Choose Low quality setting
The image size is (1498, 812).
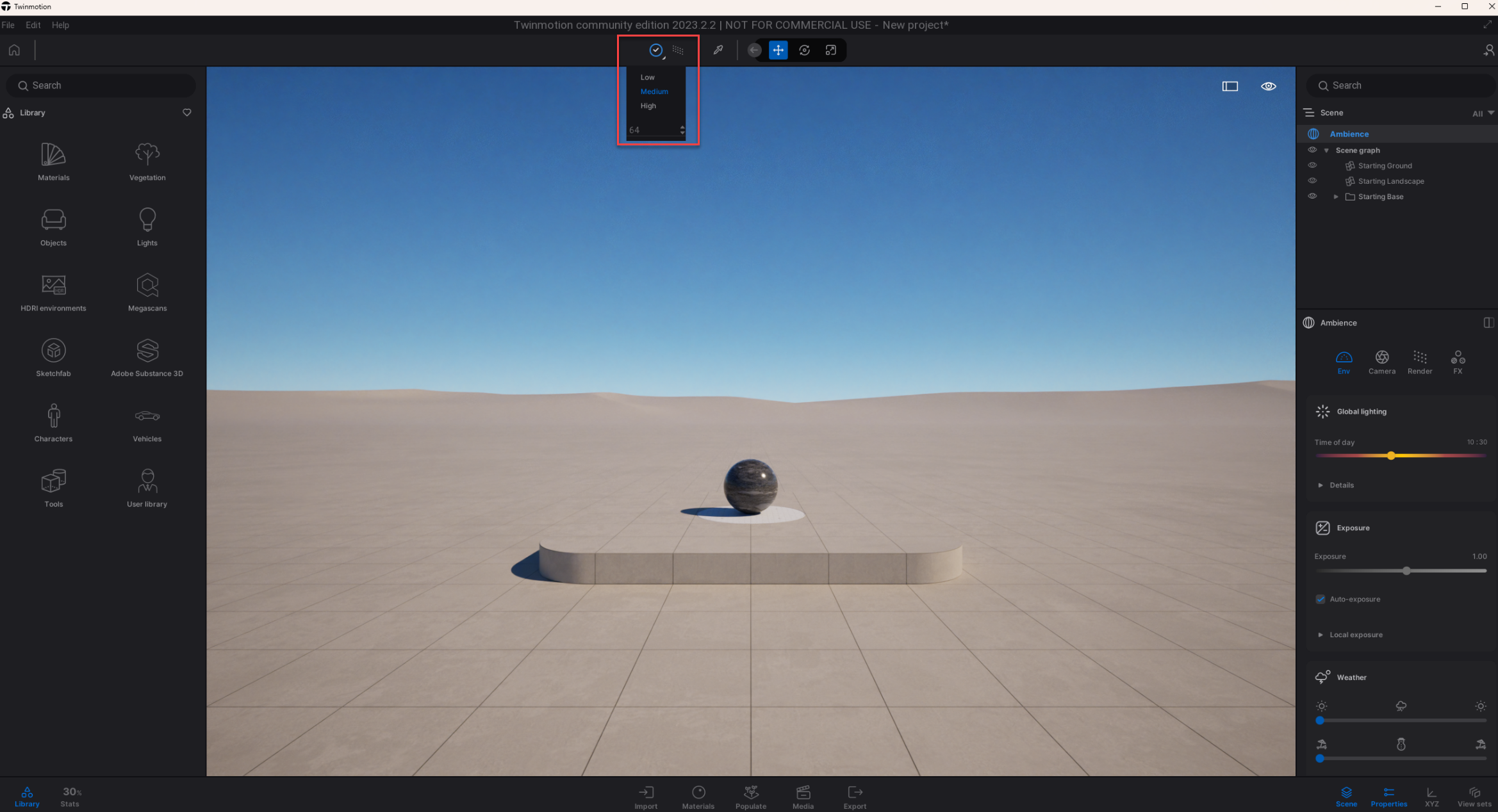pos(647,77)
